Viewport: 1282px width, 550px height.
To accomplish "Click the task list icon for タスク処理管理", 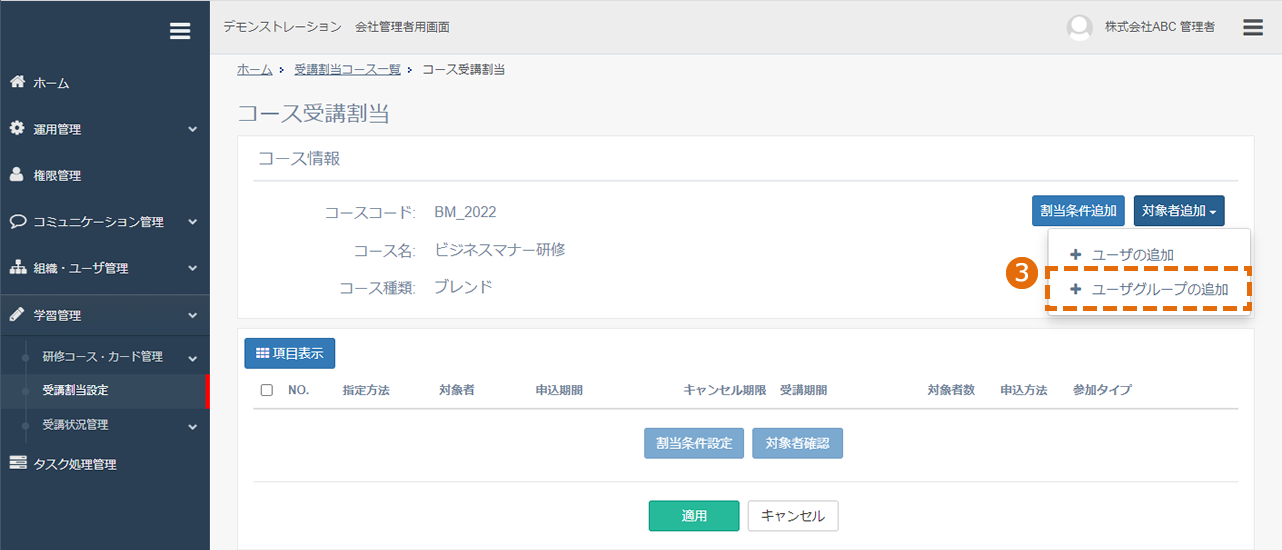I will (18, 463).
